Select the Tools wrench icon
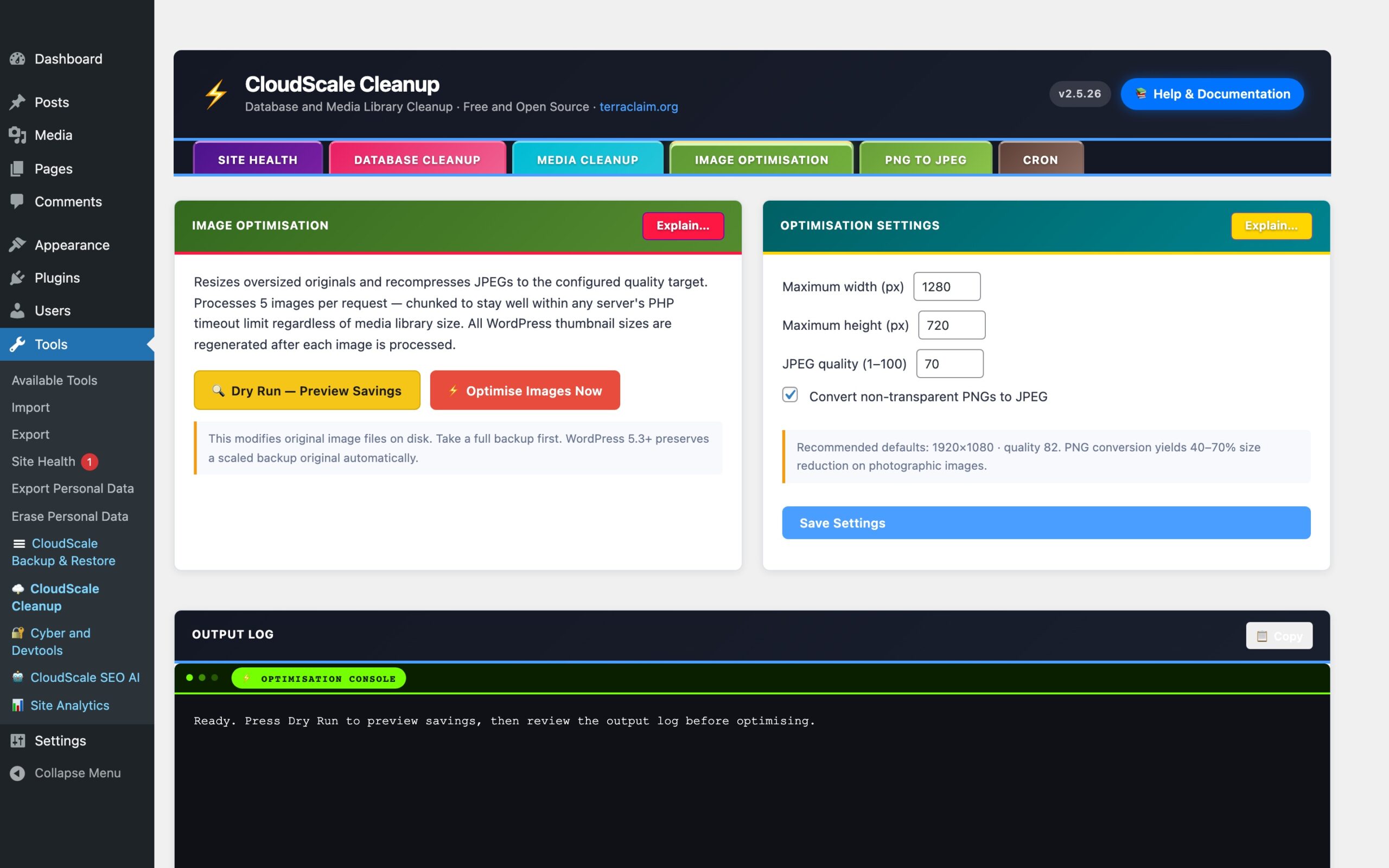Viewport: 1389px width, 868px height. tap(19, 344)
